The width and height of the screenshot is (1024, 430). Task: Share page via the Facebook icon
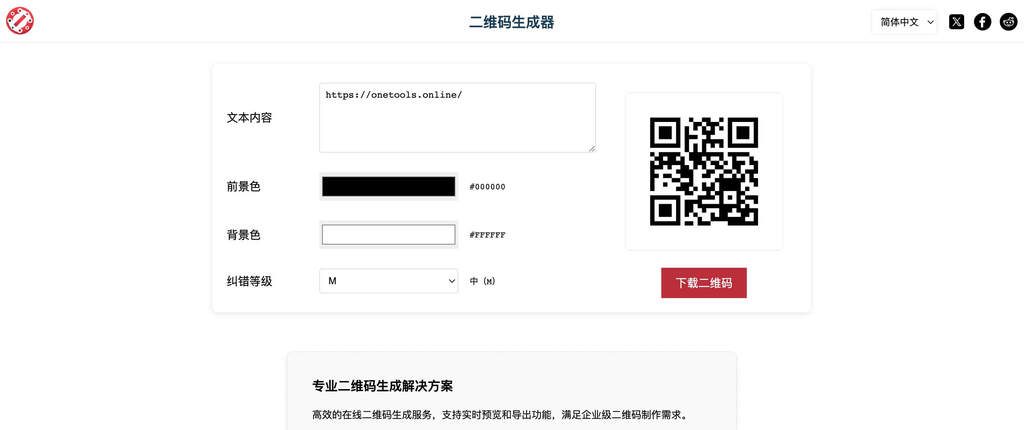(x=982, y=22)
